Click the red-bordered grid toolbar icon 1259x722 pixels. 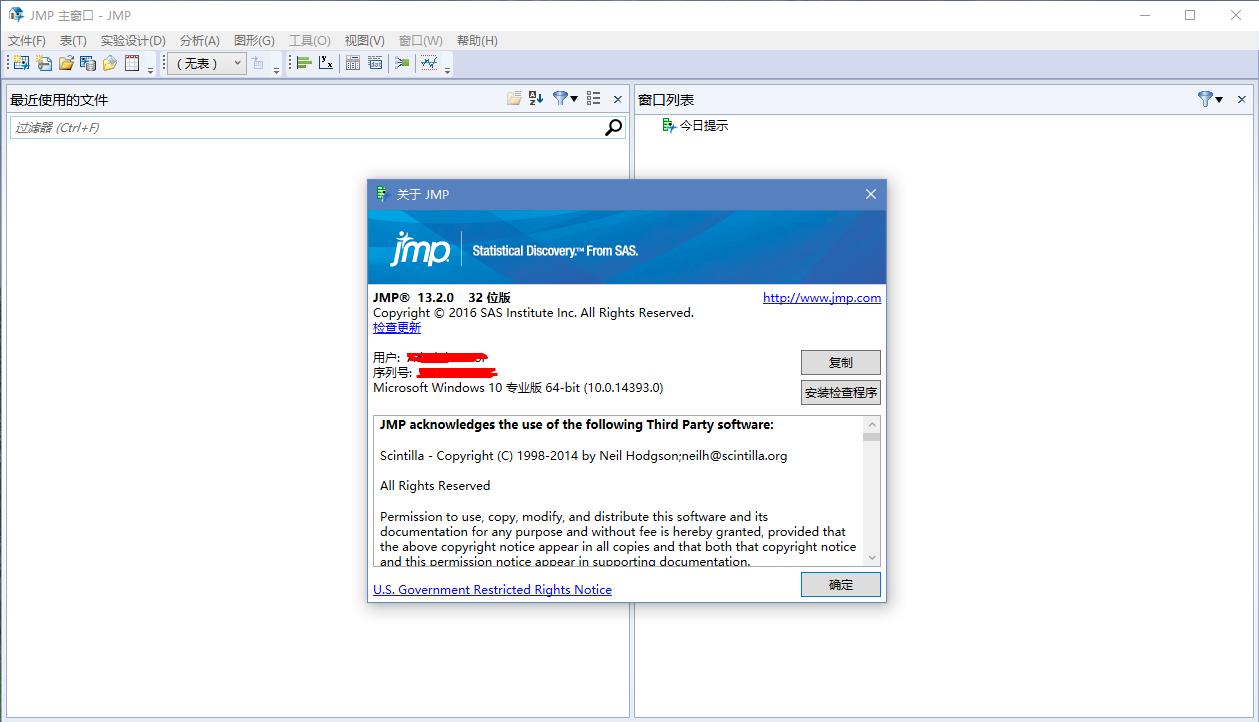click(x=132, y=63)
